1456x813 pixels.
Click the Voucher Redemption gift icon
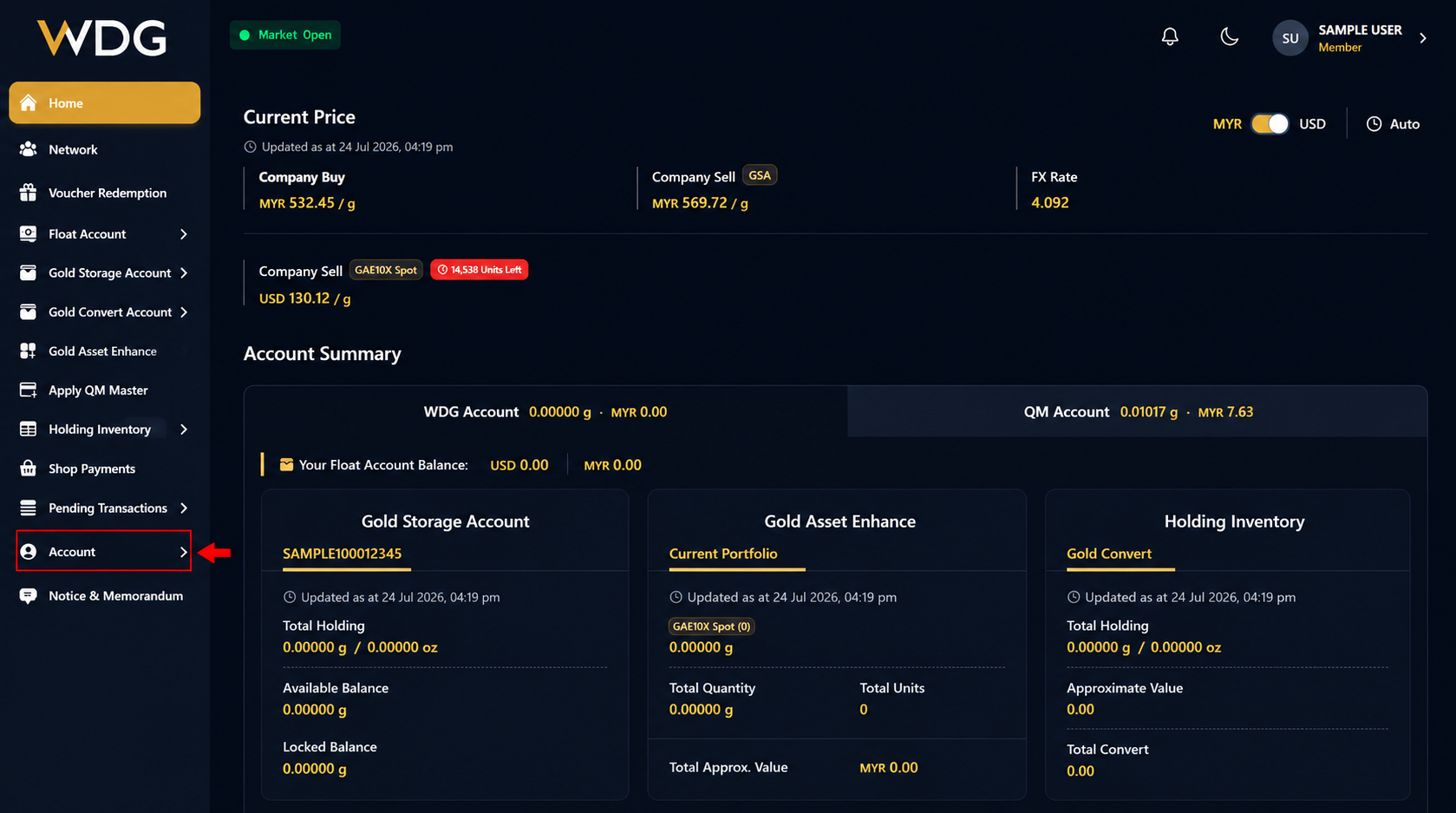pyautogui.click(x=29, y=193)
